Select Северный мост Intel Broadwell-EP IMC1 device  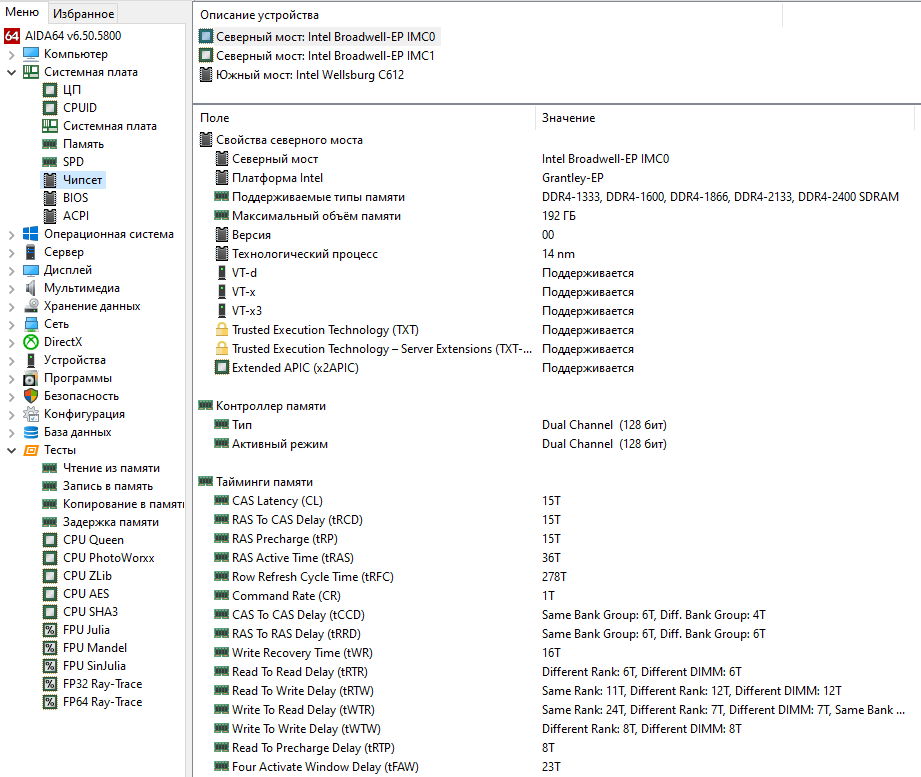coord(317,56)
